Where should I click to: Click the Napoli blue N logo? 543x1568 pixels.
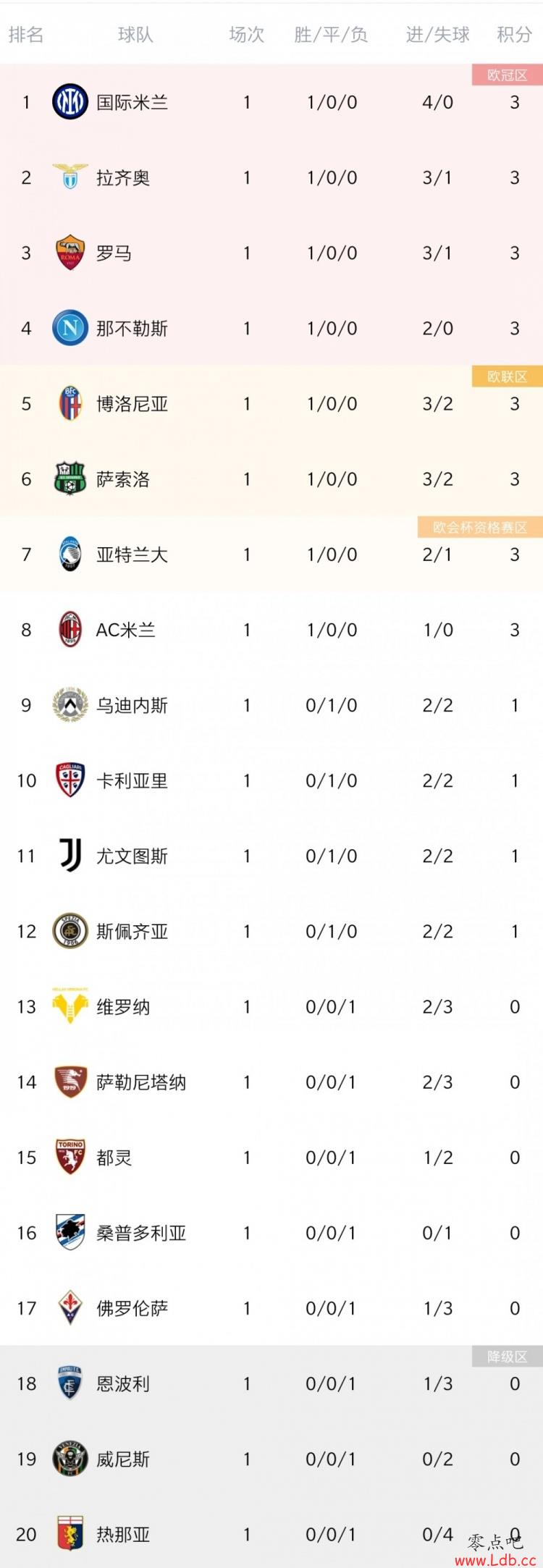coord(70,328)
